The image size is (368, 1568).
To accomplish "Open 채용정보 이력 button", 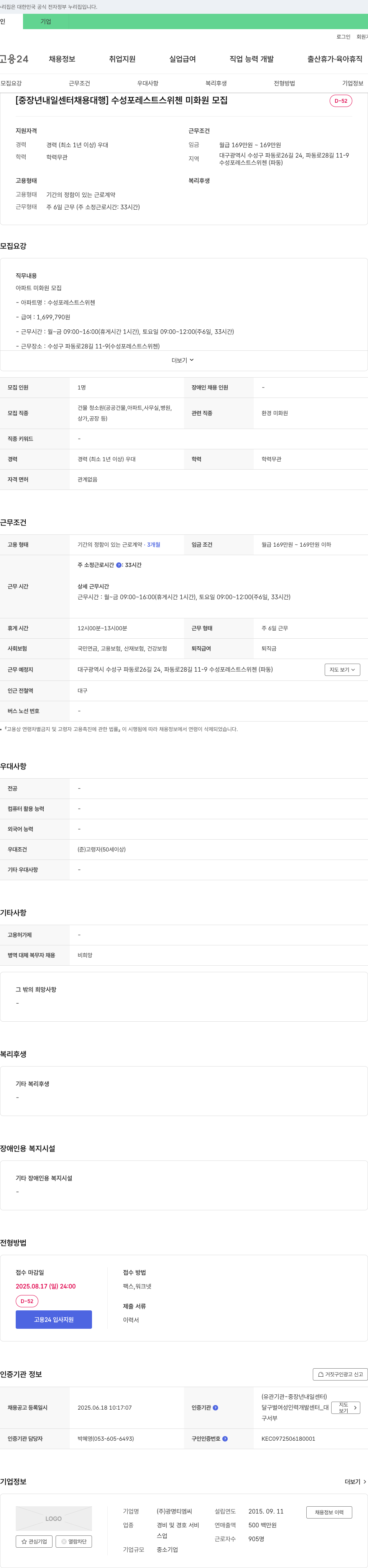I will click(x=329, y=1513).
